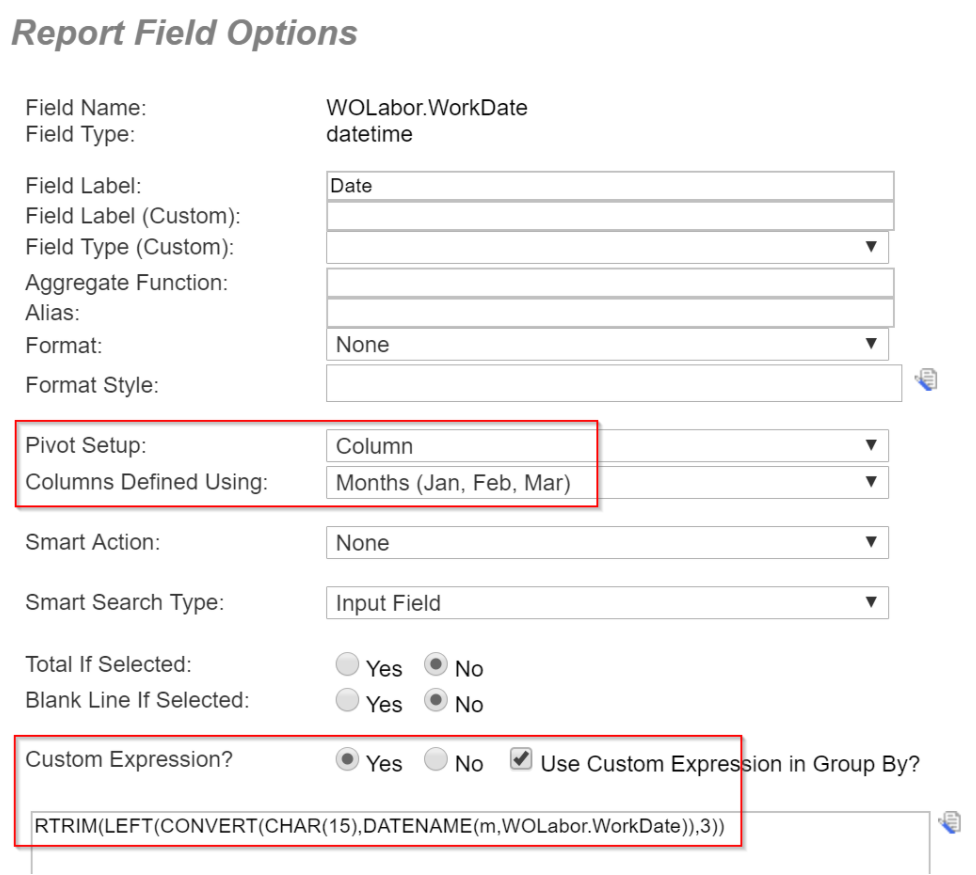The image size is (976, 875).
Task: Click the custom expression editor icon
Action: 949,822
